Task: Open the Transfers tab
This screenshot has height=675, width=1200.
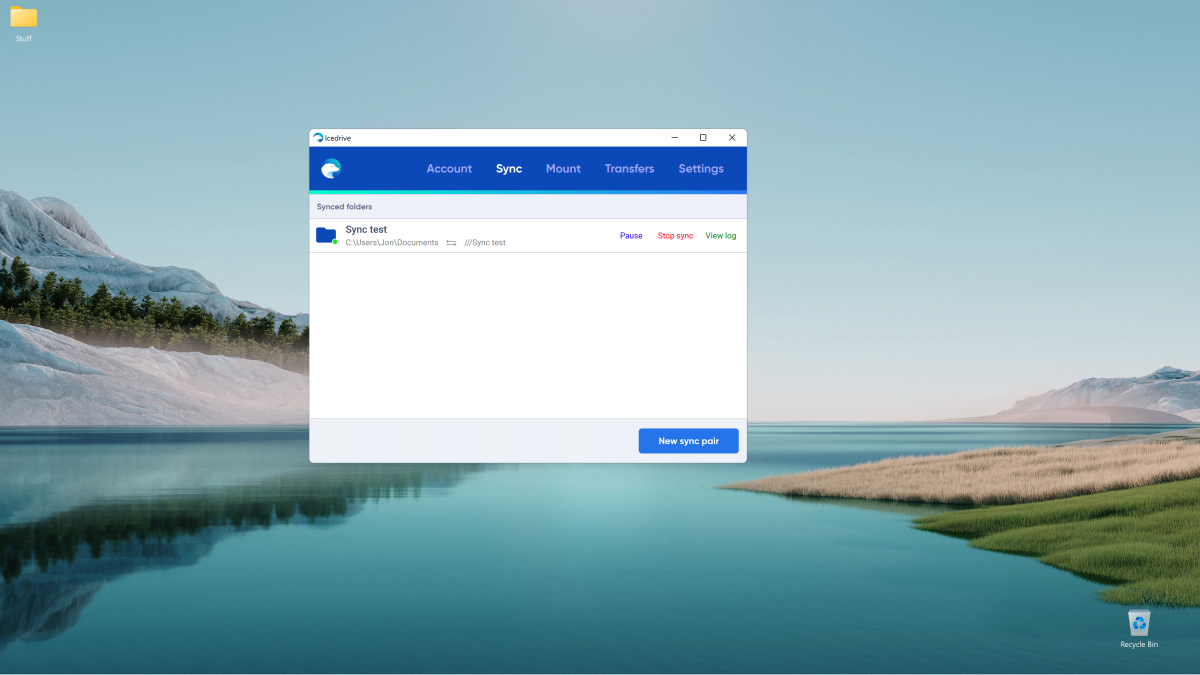Action: click(629, 169)
